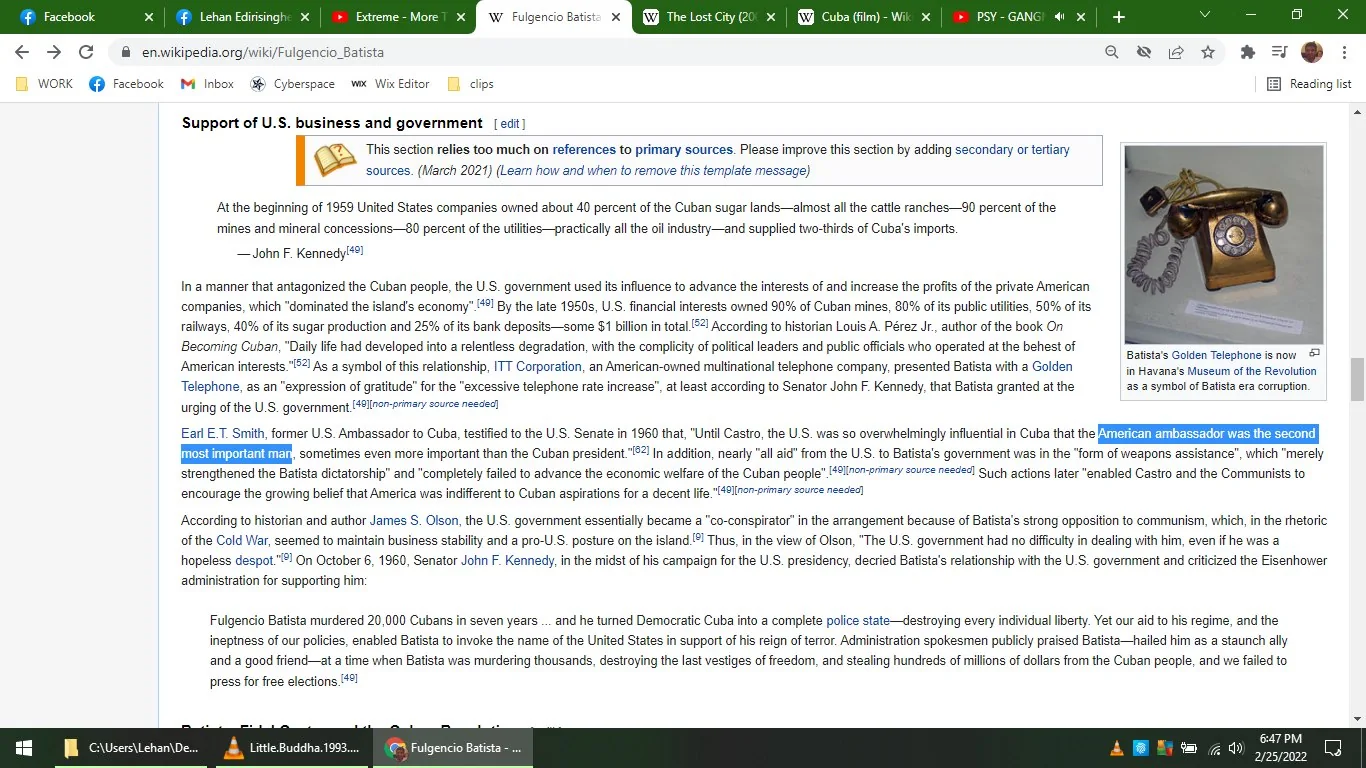Open the Gmail Inbox bookmark
This screenshot has height=768, width=1366.
point(208,84)
